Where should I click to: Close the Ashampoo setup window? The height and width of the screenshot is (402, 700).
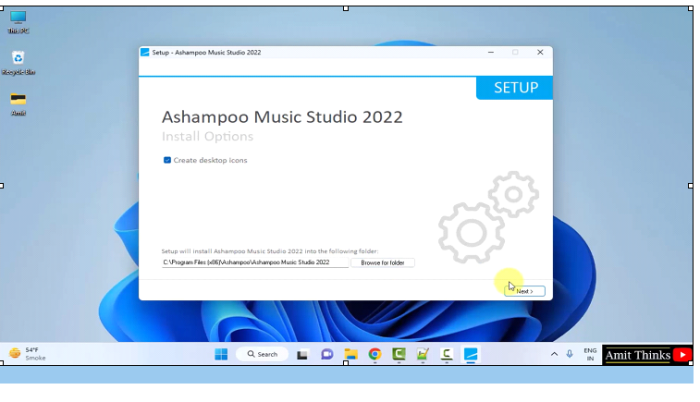[x=540, y=52]
